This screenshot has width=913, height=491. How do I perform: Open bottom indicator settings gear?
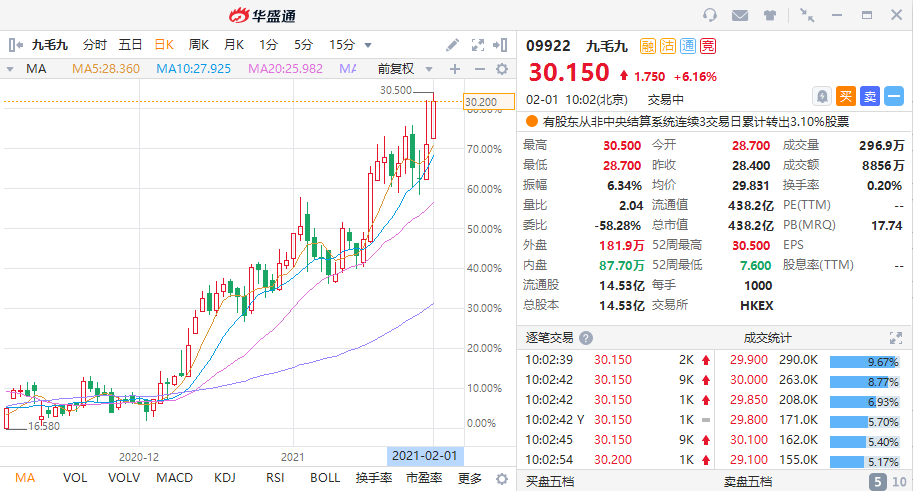pos(501,479)
